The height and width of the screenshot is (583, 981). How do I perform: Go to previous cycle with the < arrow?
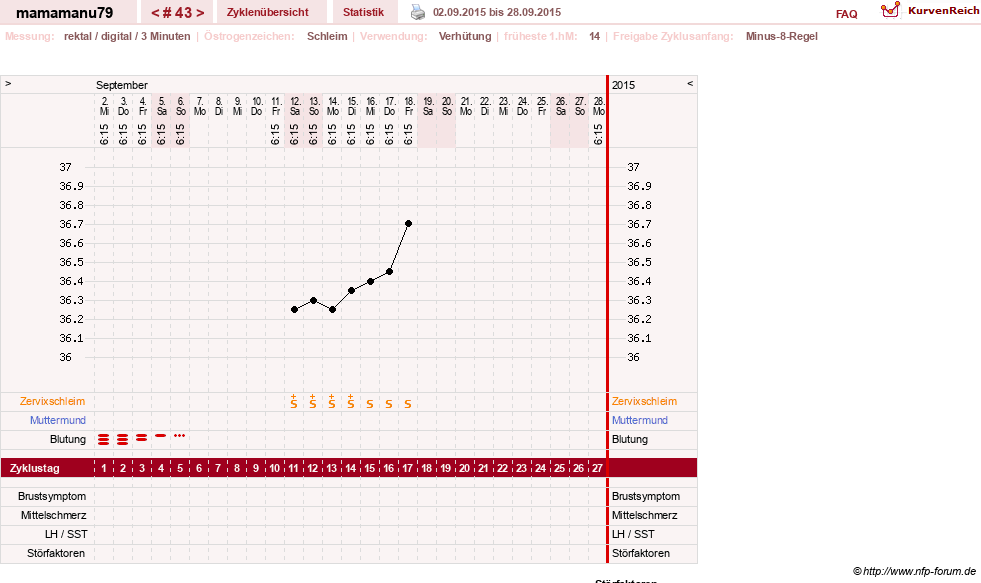point(155,13)
